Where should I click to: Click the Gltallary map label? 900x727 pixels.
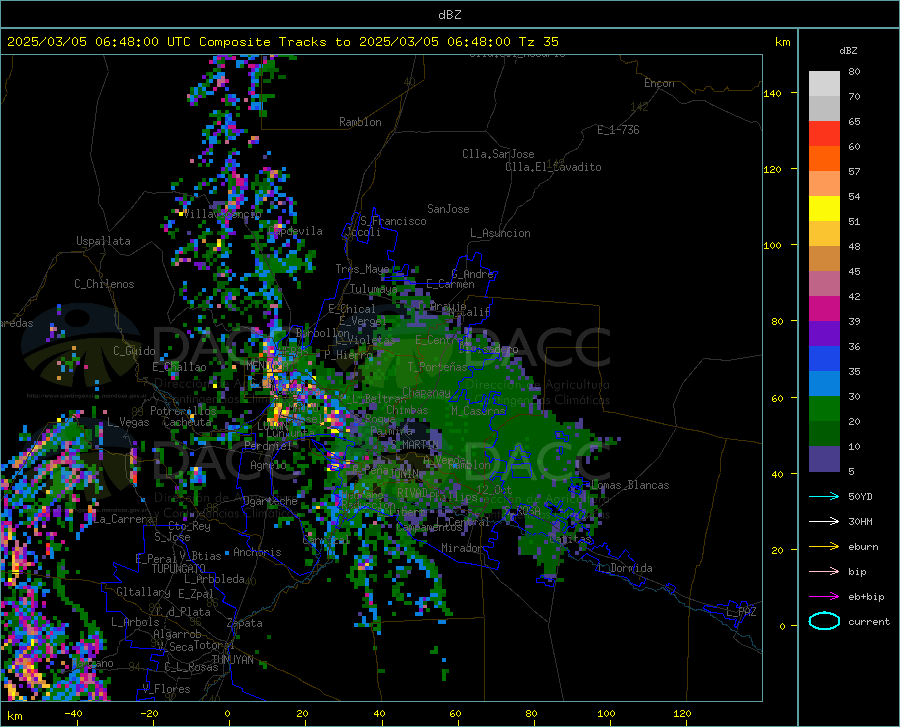click(143, 592)
